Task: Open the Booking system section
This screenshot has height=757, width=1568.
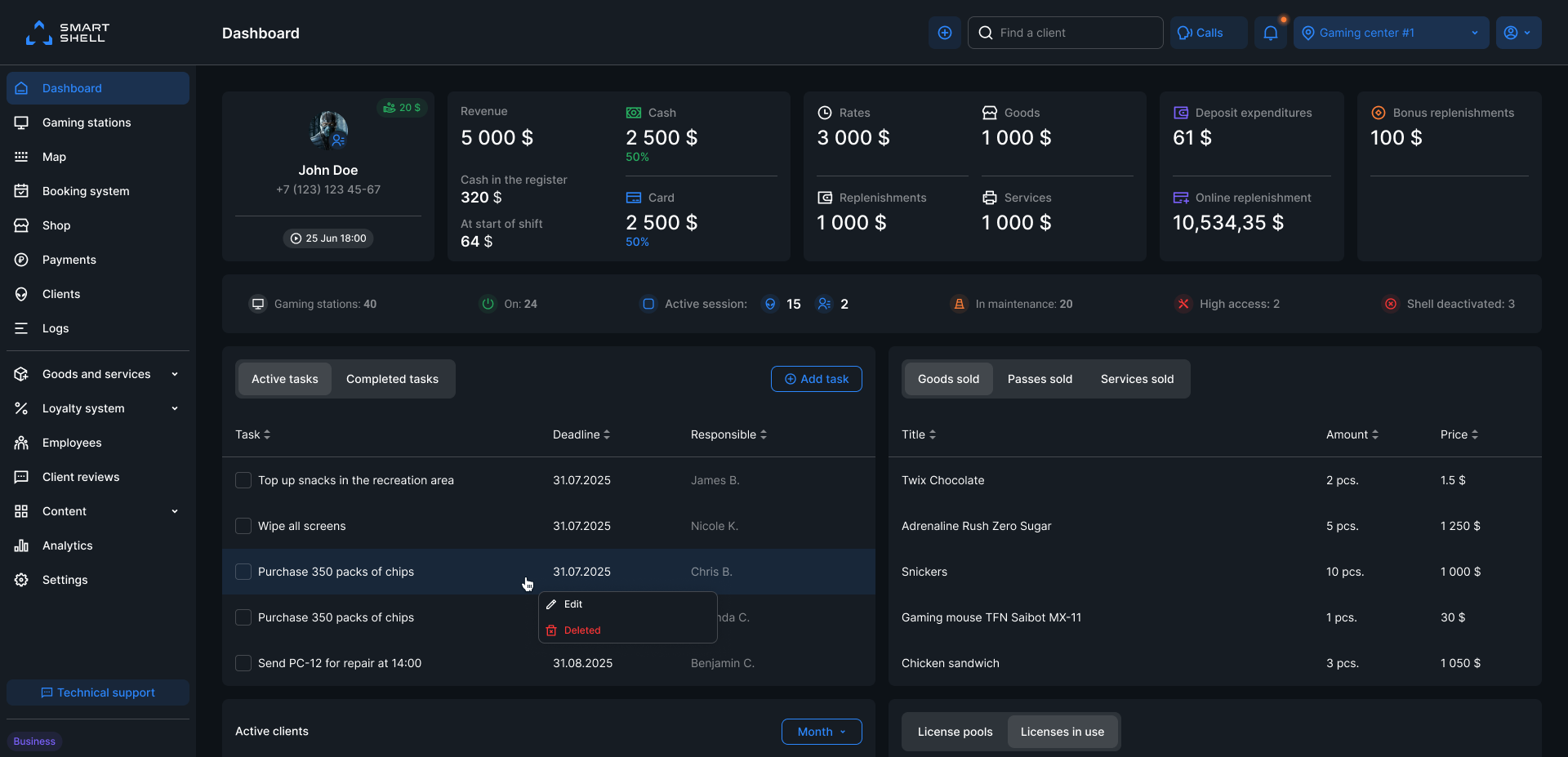Action: (x=86, y=191)
